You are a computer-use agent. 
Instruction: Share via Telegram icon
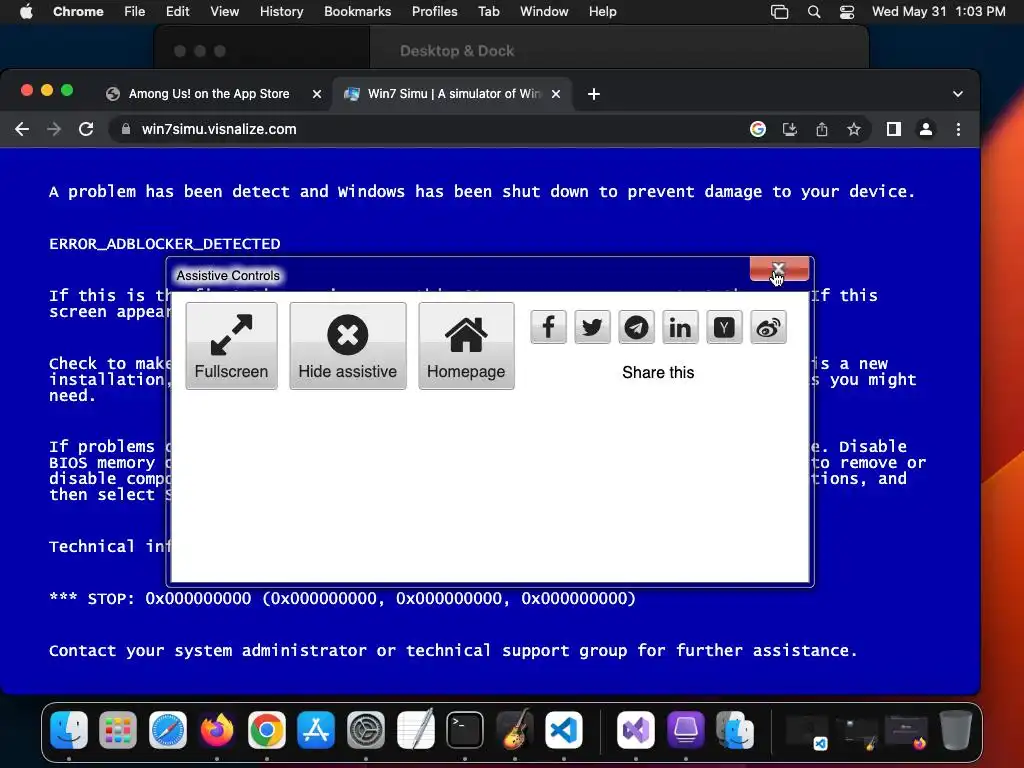click(x=636, y=327)
